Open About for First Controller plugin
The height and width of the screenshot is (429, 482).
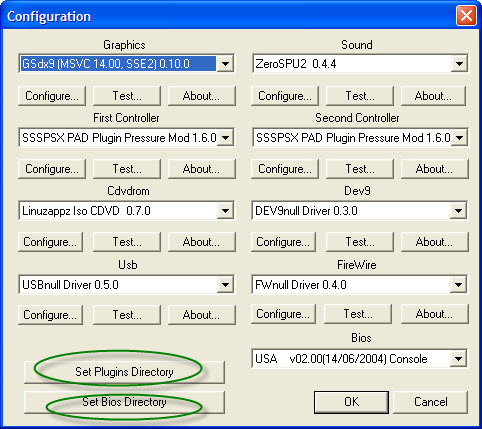pos(201,169)
